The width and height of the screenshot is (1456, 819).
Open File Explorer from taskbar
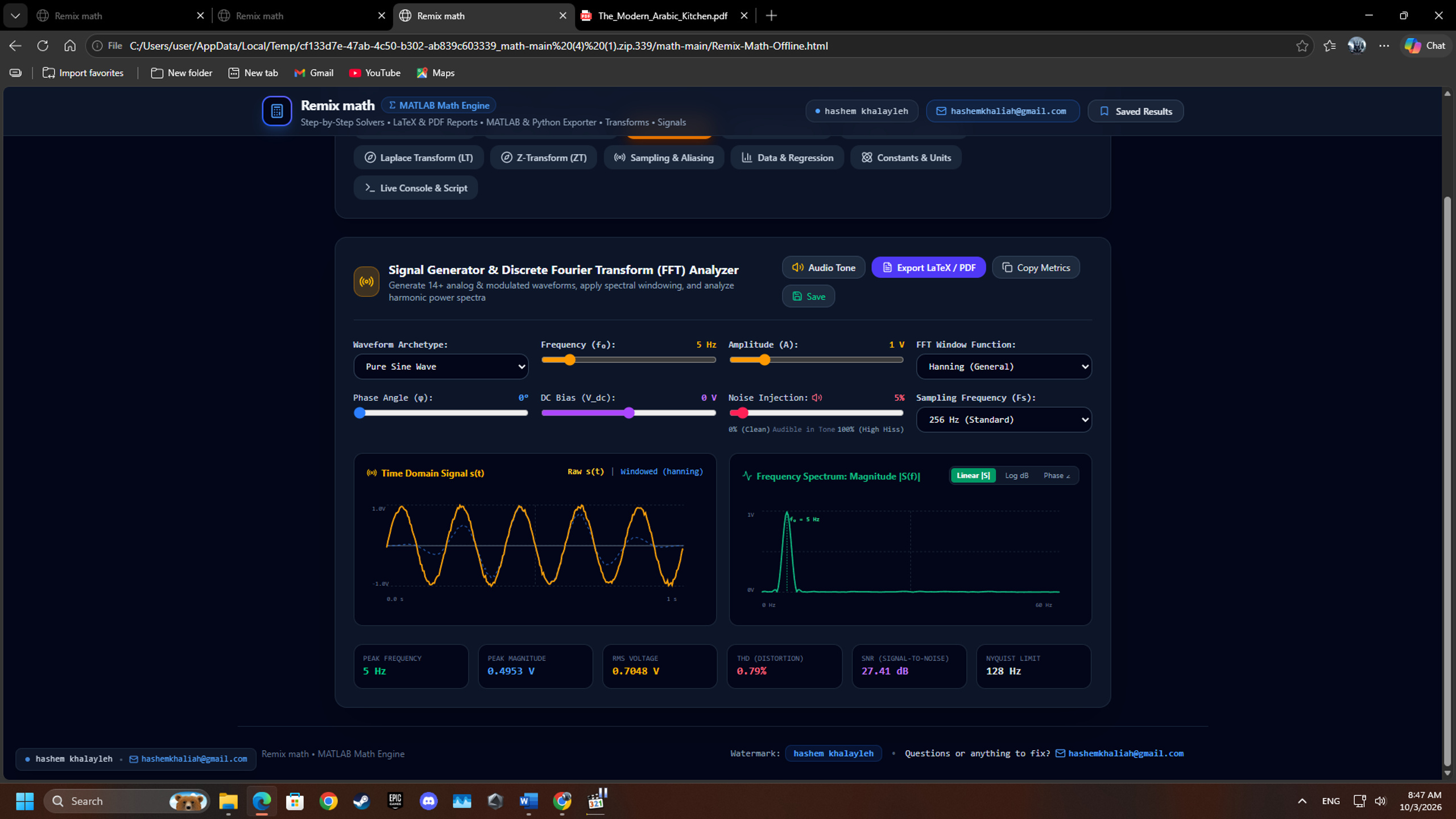coord(228,801)
